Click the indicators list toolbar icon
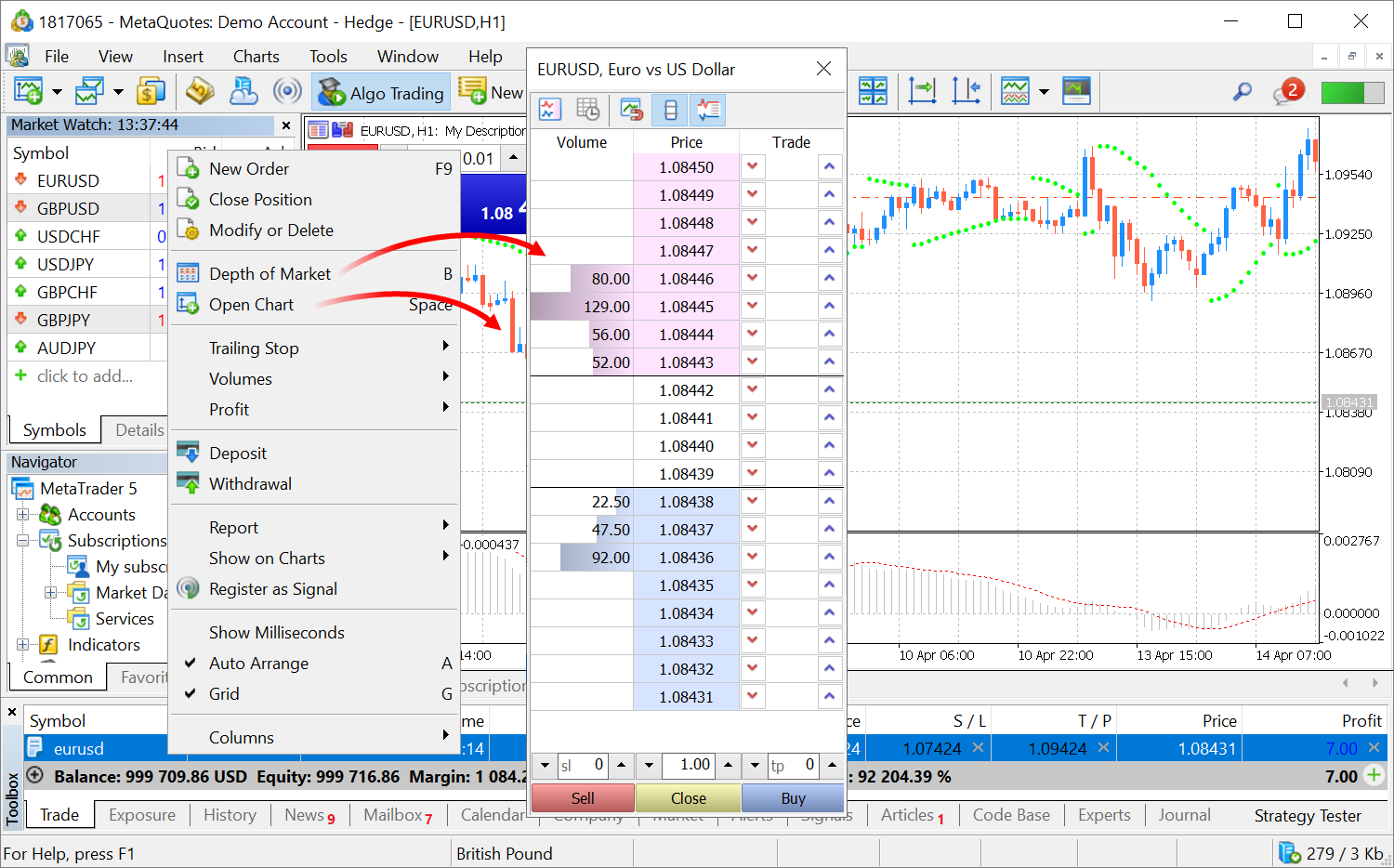The height and width of the screenshot is (868, 1394). coord(1015,91)
